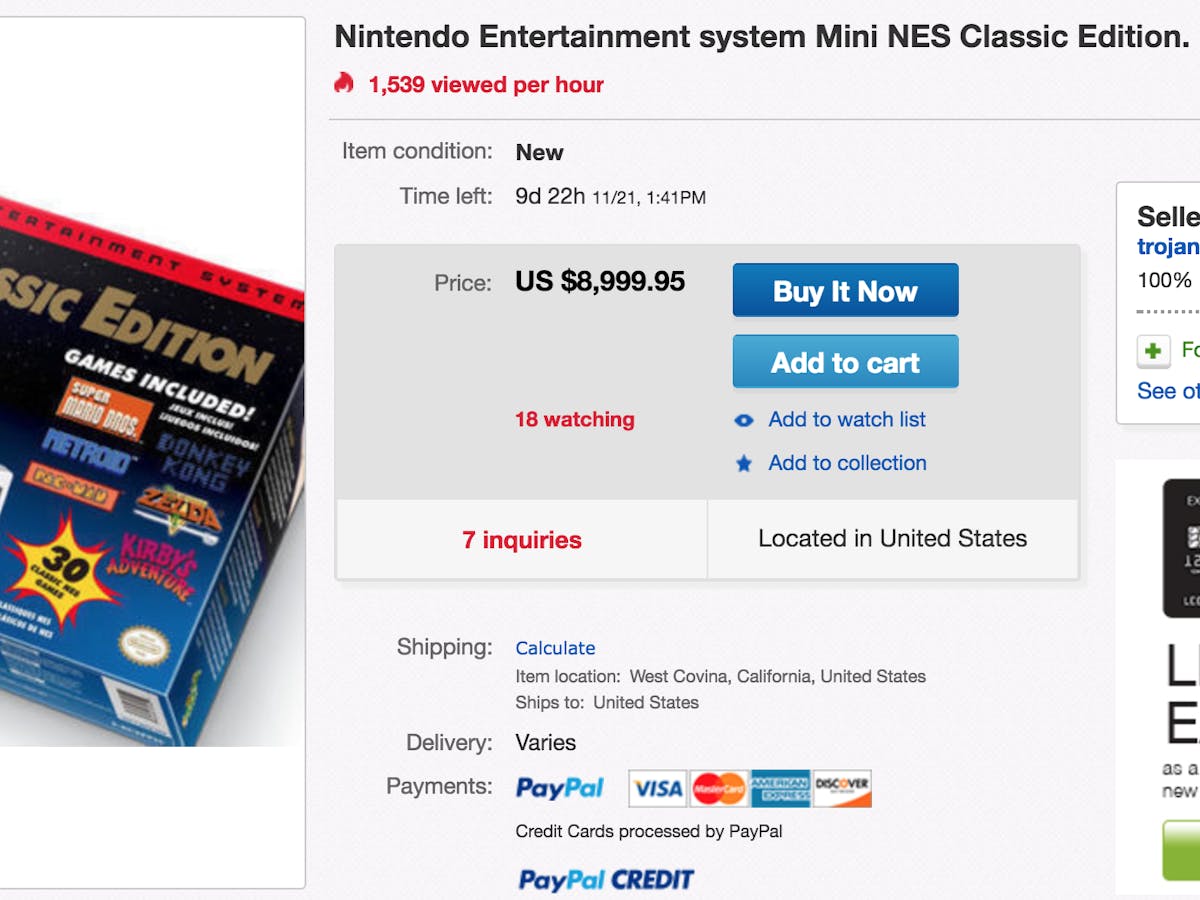Click the flame icon beside viewed per hour
Screen dimensions: 1200x900
[344, 83]
